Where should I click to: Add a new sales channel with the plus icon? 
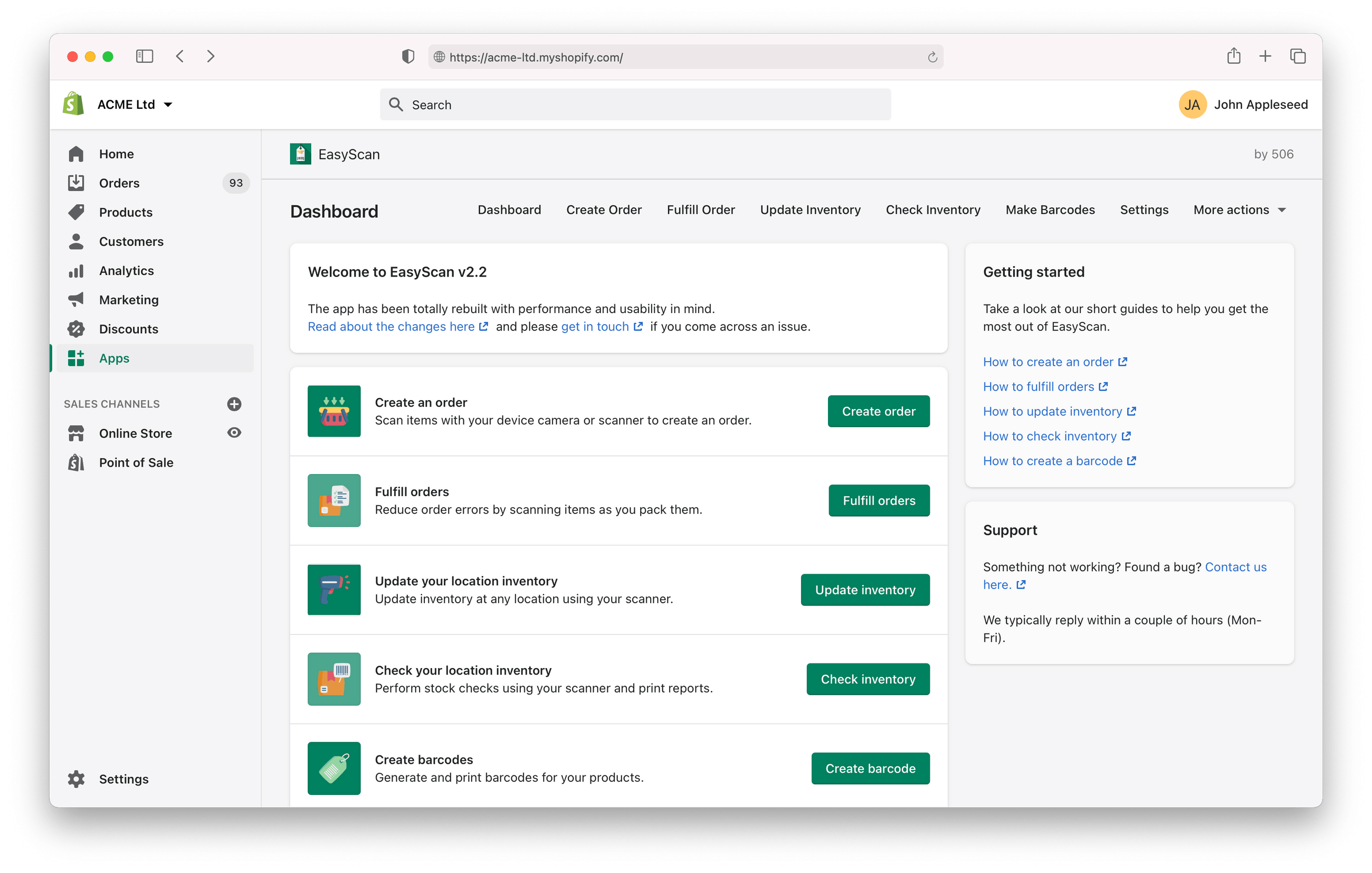[234, 404]
